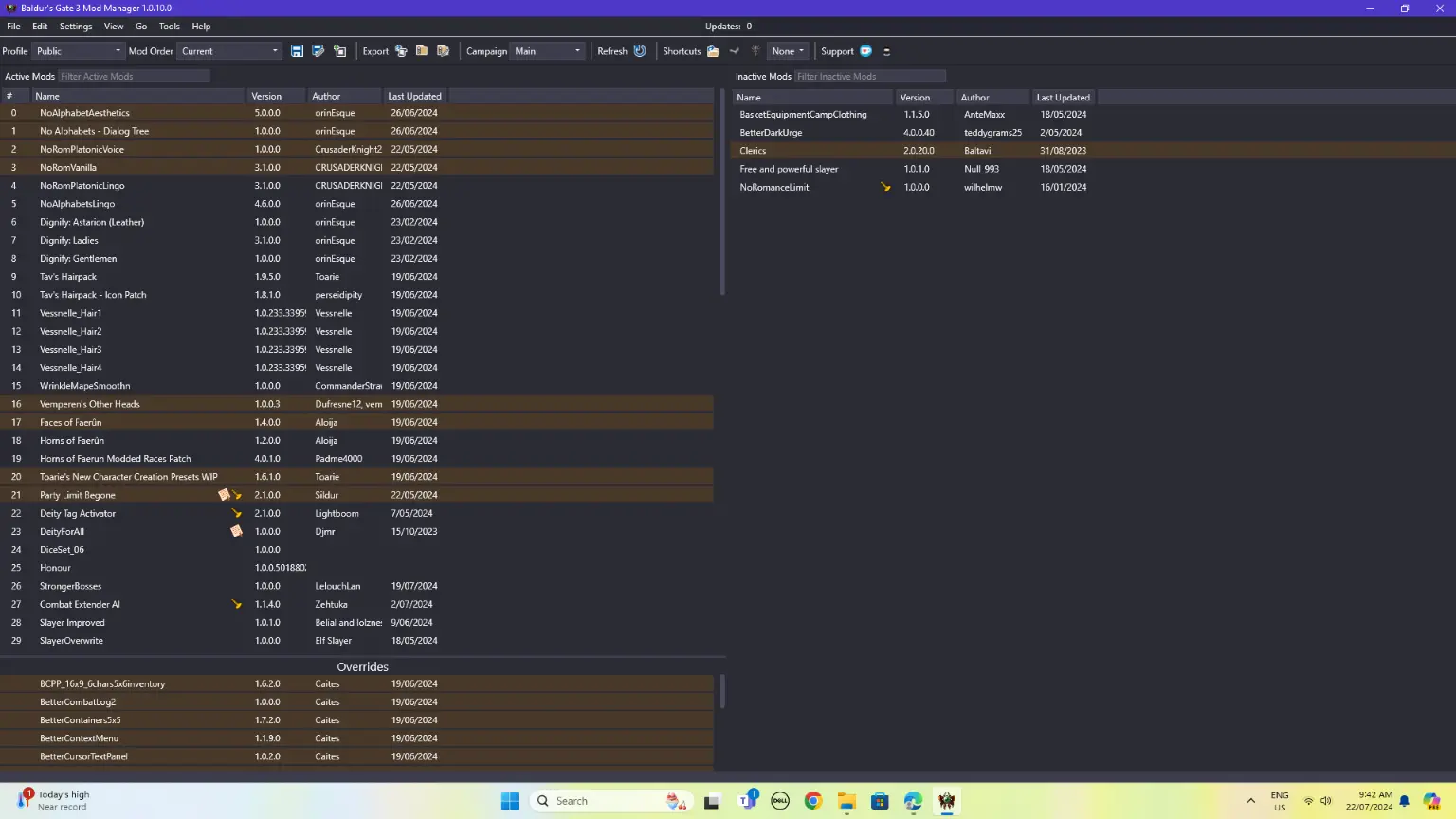Open Microsoft Edge from taskbar
This screenshot has height=819, width=1456.
pos(913,801)
